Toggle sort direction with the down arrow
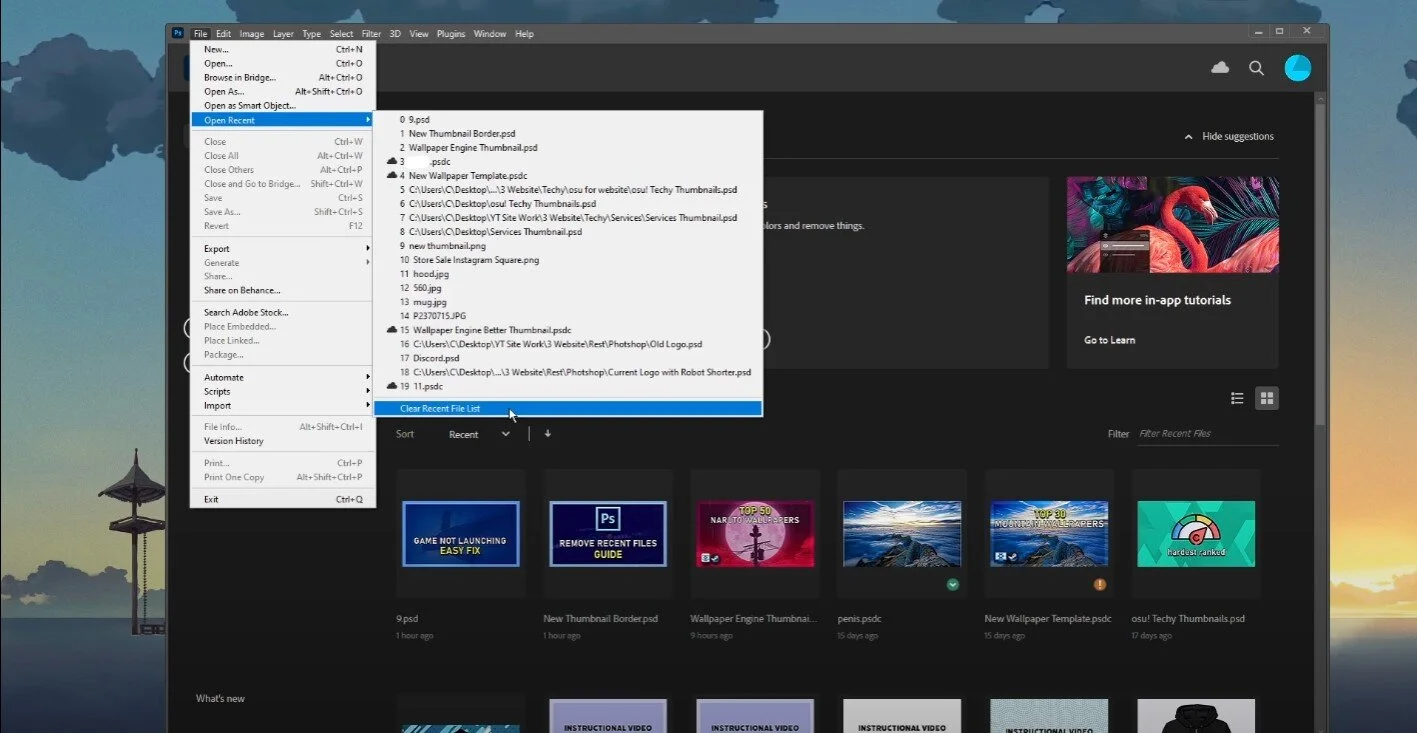Screen dimensions: 1417x733 click(x=547, y=433)
